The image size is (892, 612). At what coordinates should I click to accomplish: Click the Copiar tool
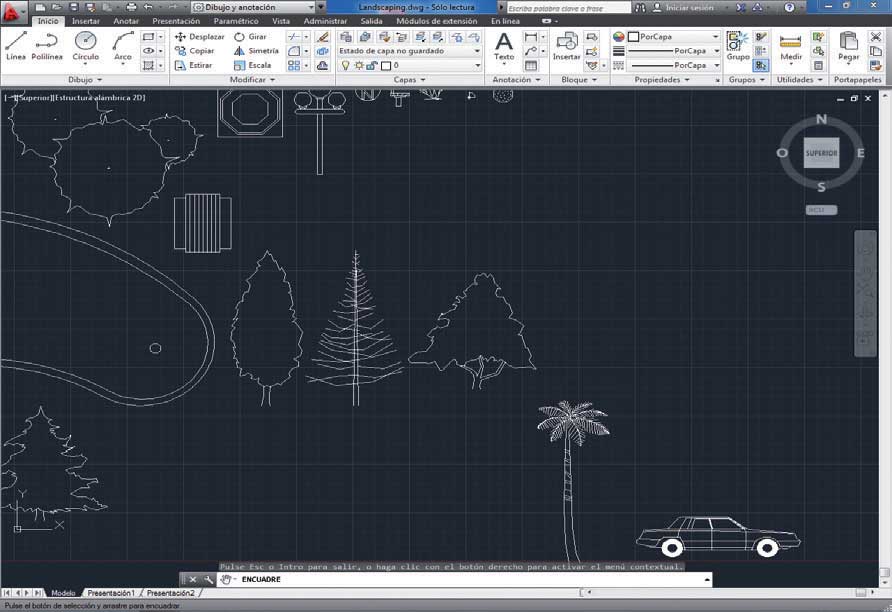click(x=195, y=51)
